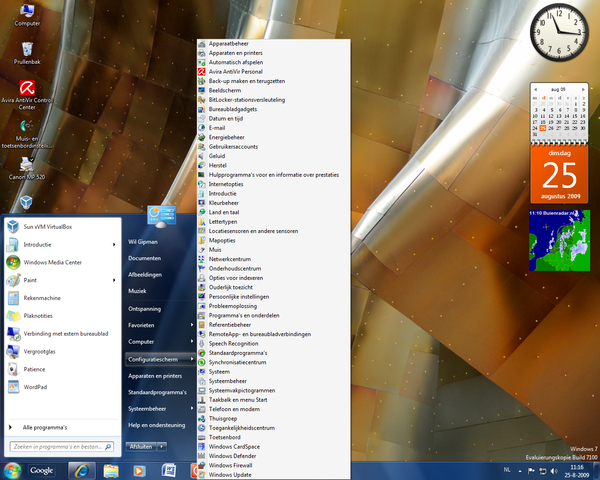Open the Muis- en toetsenbord desktop shortcut
This screenshot has height=480, width=600.
click(27, 133)
